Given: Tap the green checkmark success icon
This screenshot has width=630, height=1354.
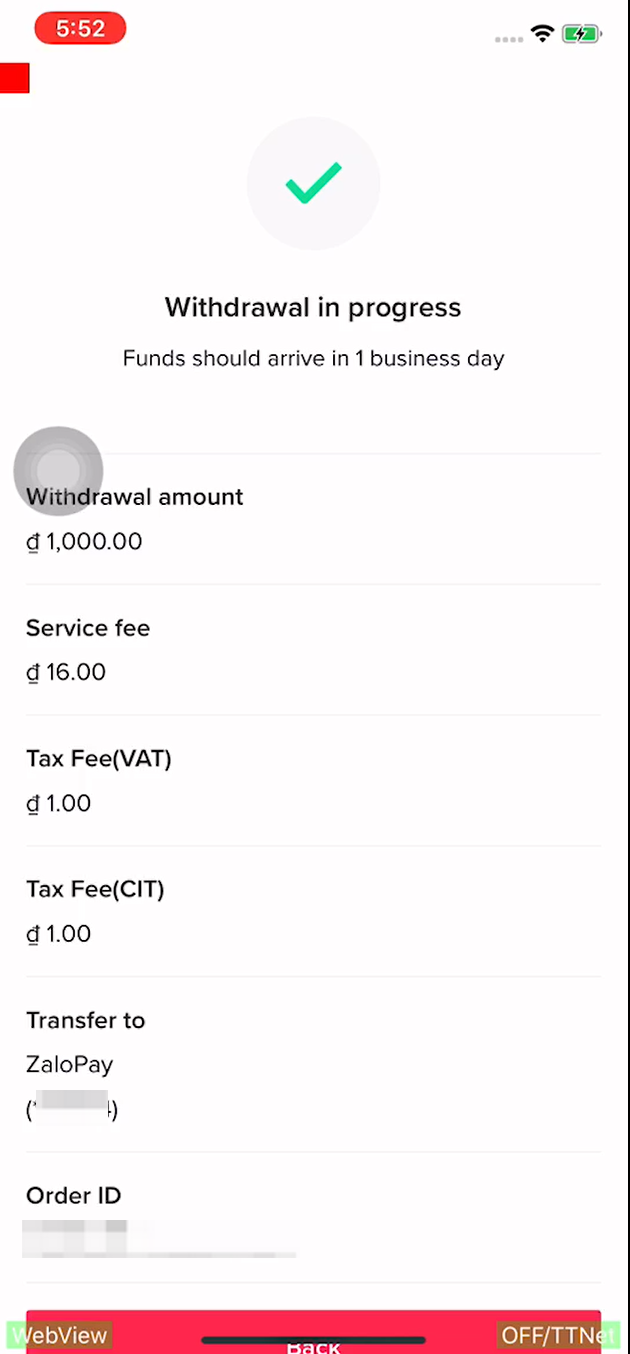Looking at the screenshot, I should (313, 183).
